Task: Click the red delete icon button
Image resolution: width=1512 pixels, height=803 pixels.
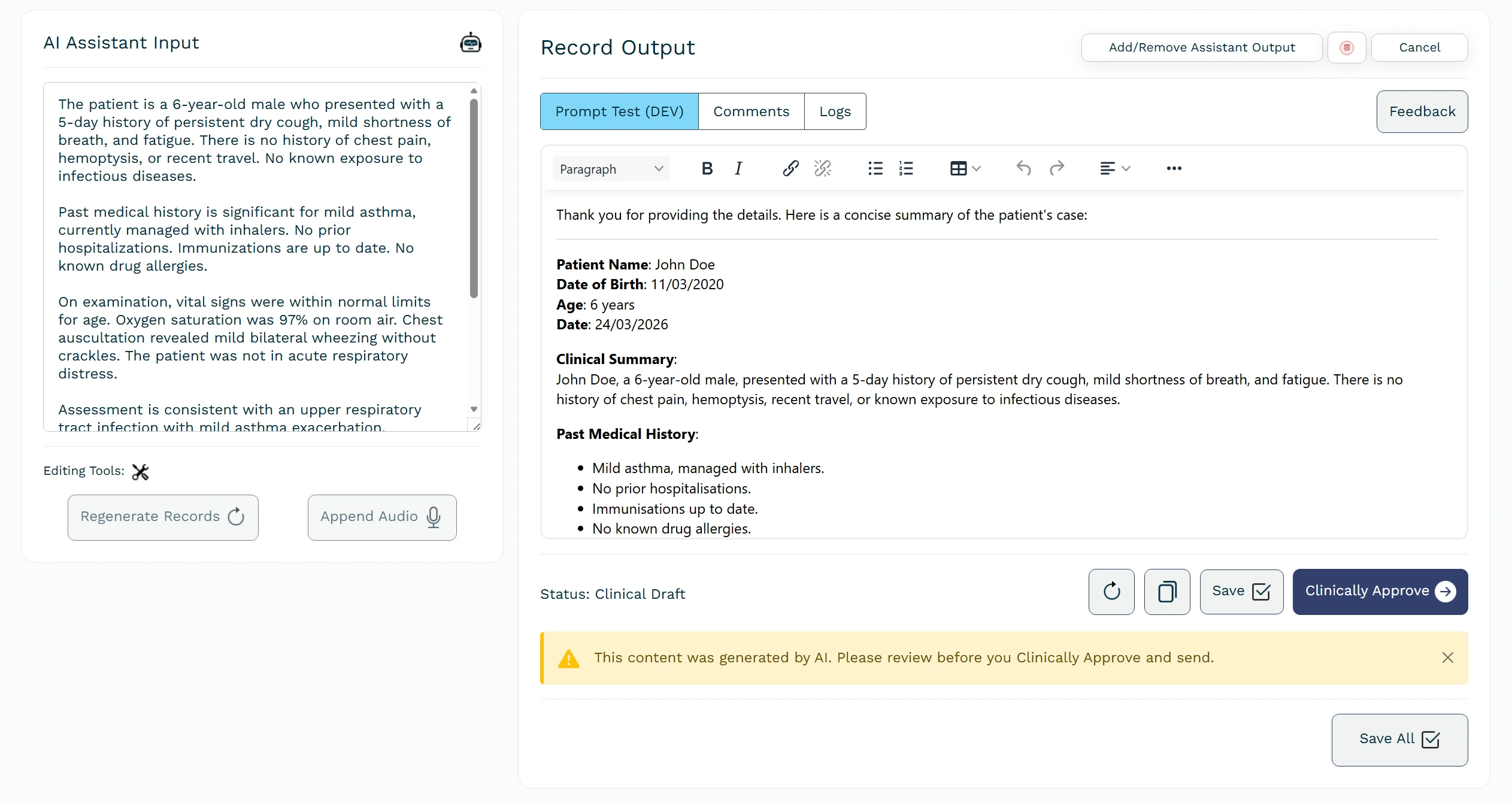Action: 1346,47
